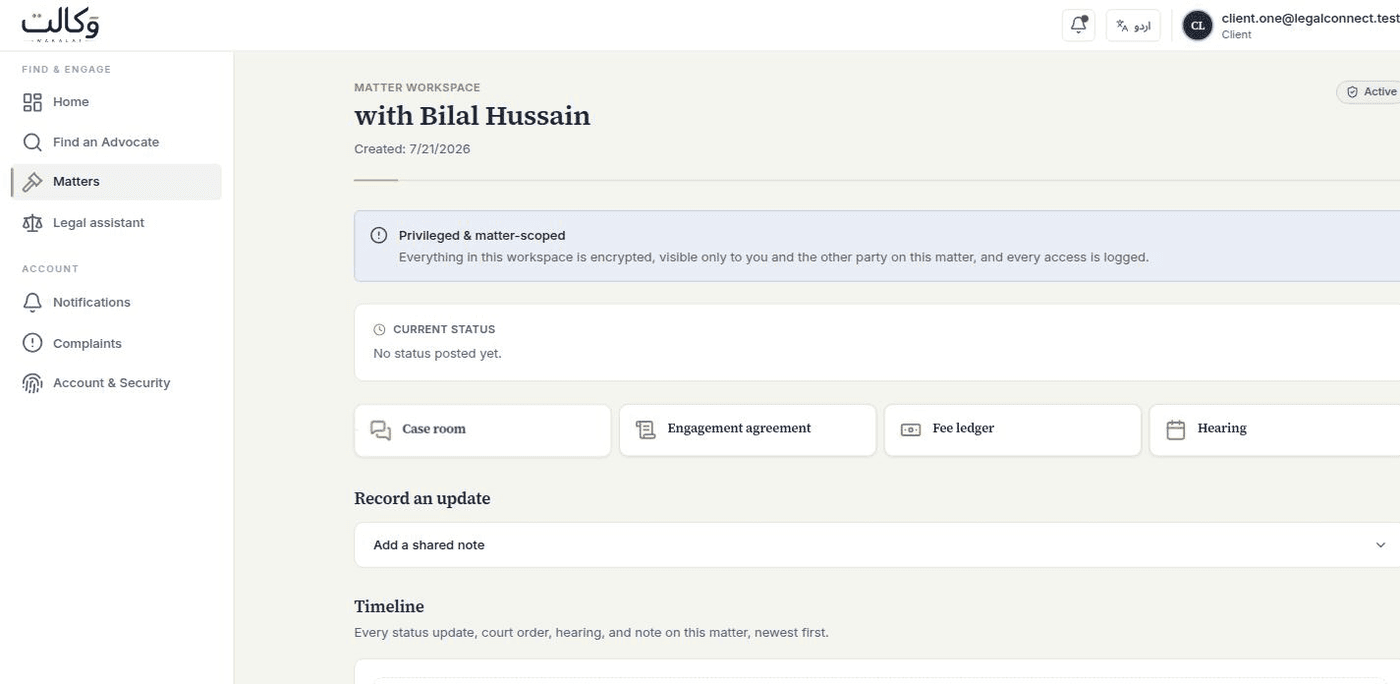Click the Wakalat logo

60,25
